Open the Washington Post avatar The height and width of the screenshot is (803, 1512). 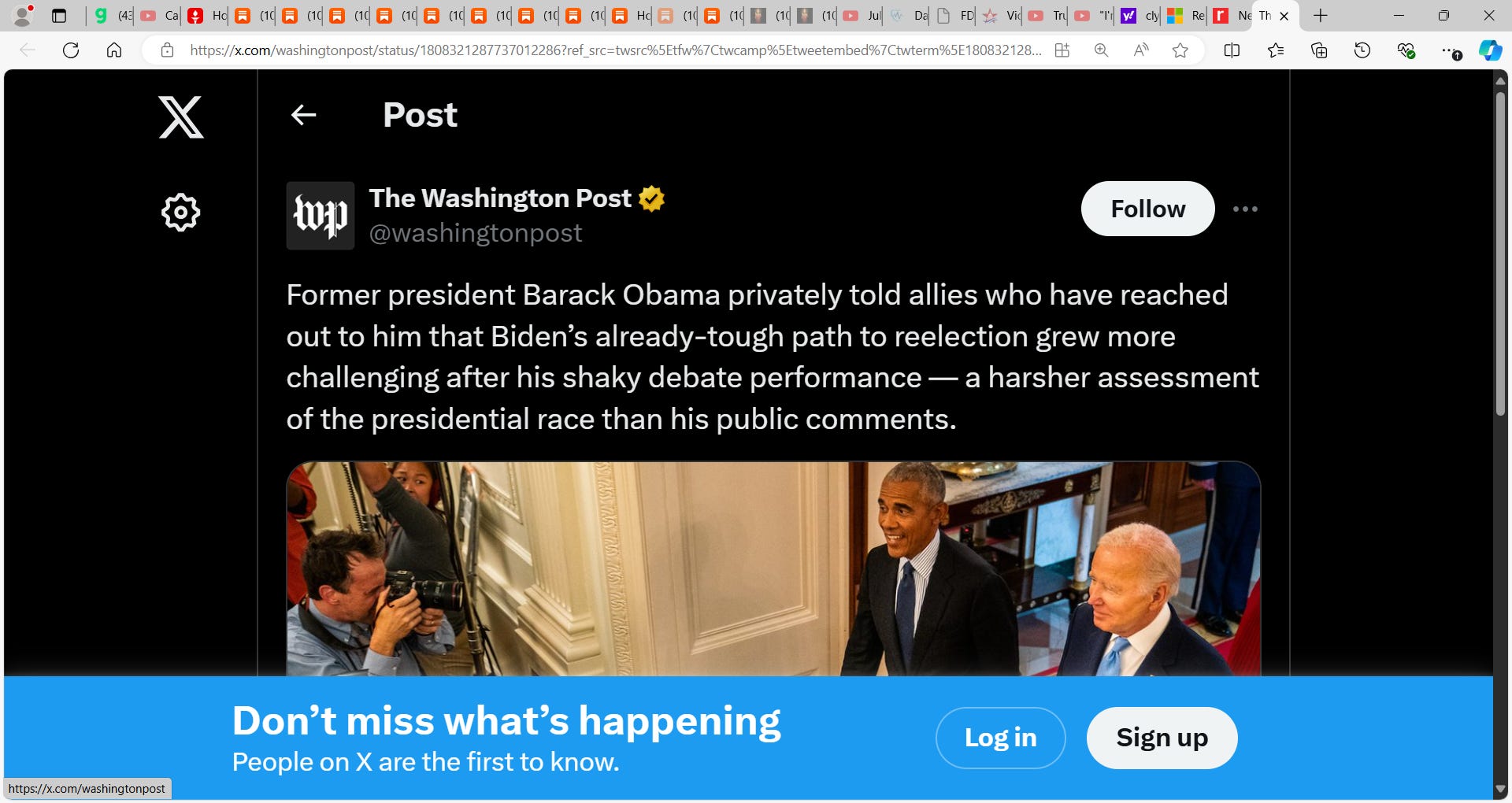[321, 215]
